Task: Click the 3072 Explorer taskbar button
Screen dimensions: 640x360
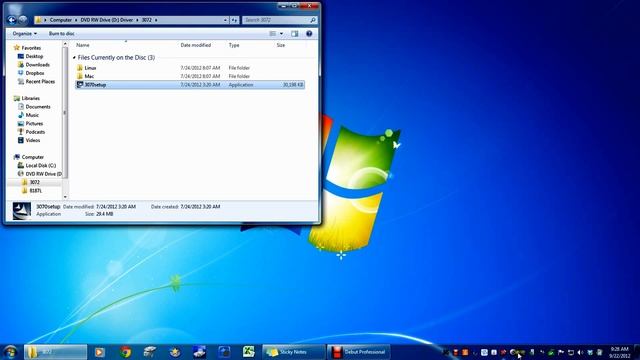Action: tap(55, 352)
